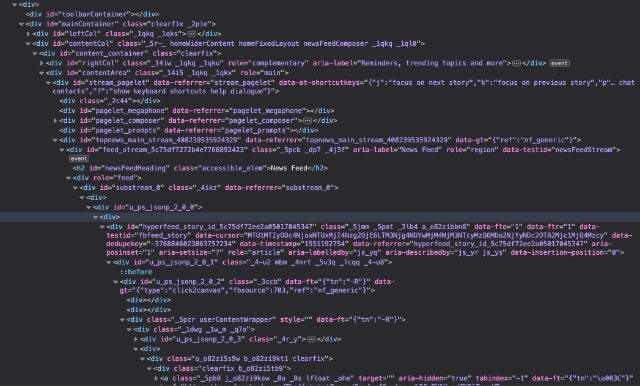
Task: Collapse the div with role feed
Action: (x=68, y=178)
